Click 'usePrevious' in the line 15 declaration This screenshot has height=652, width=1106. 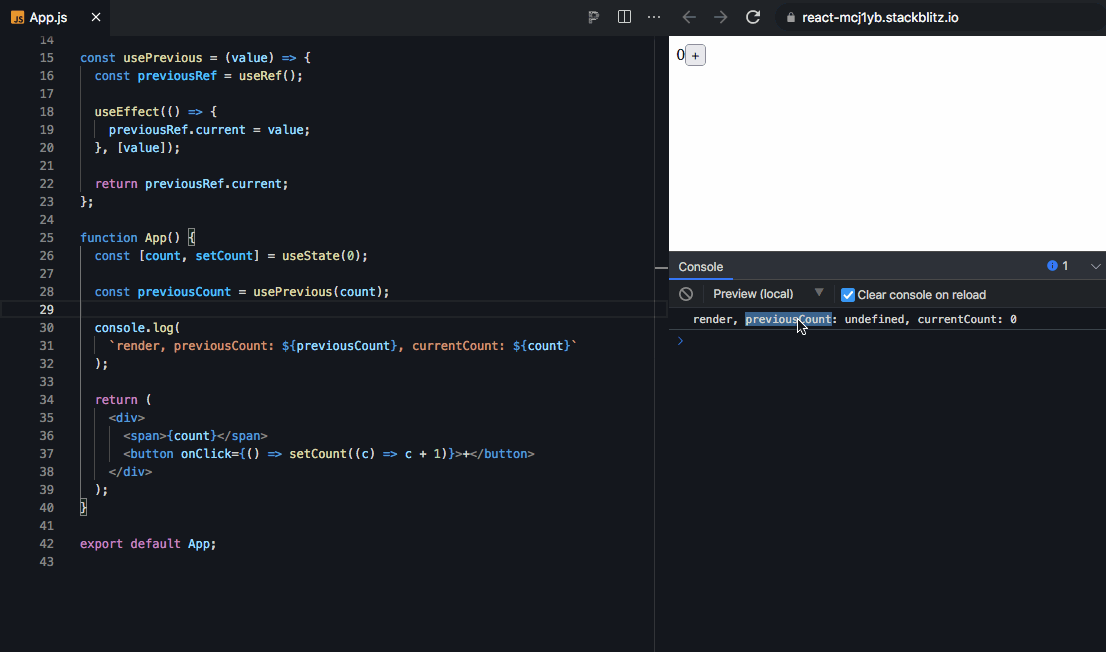click(x=163, y=58)
